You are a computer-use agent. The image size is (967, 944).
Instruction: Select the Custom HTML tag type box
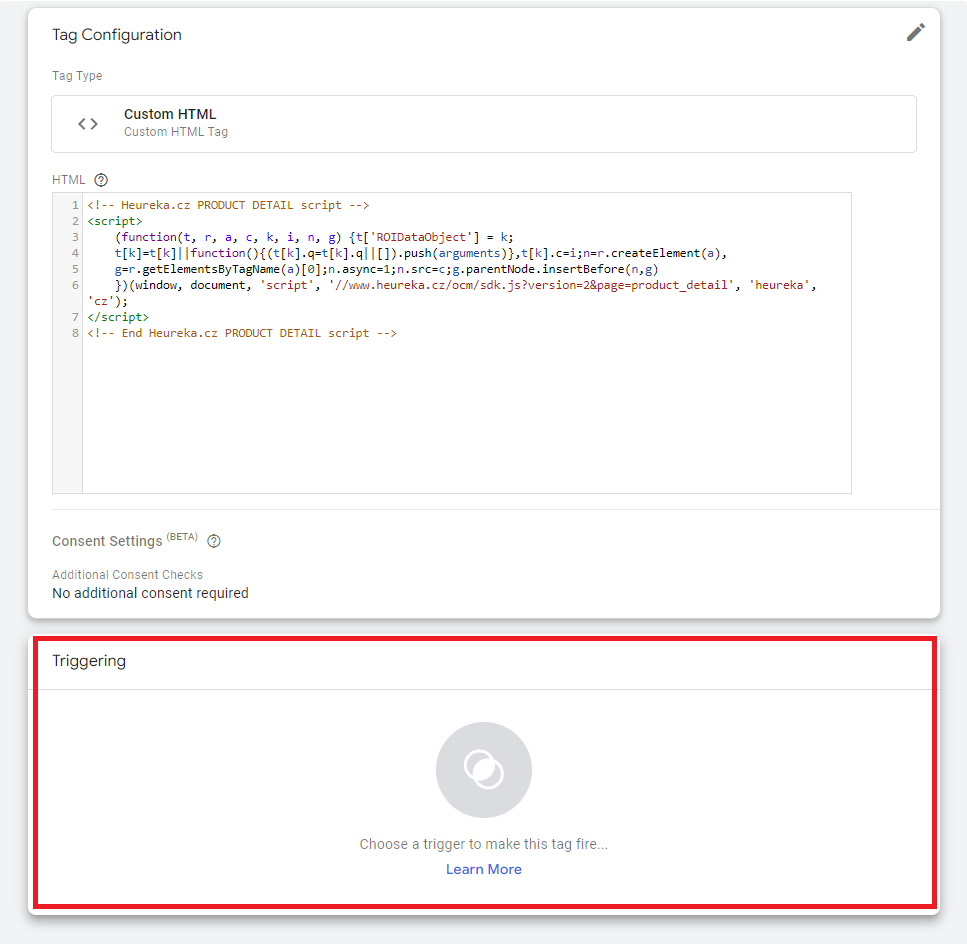tap(484, 124)
